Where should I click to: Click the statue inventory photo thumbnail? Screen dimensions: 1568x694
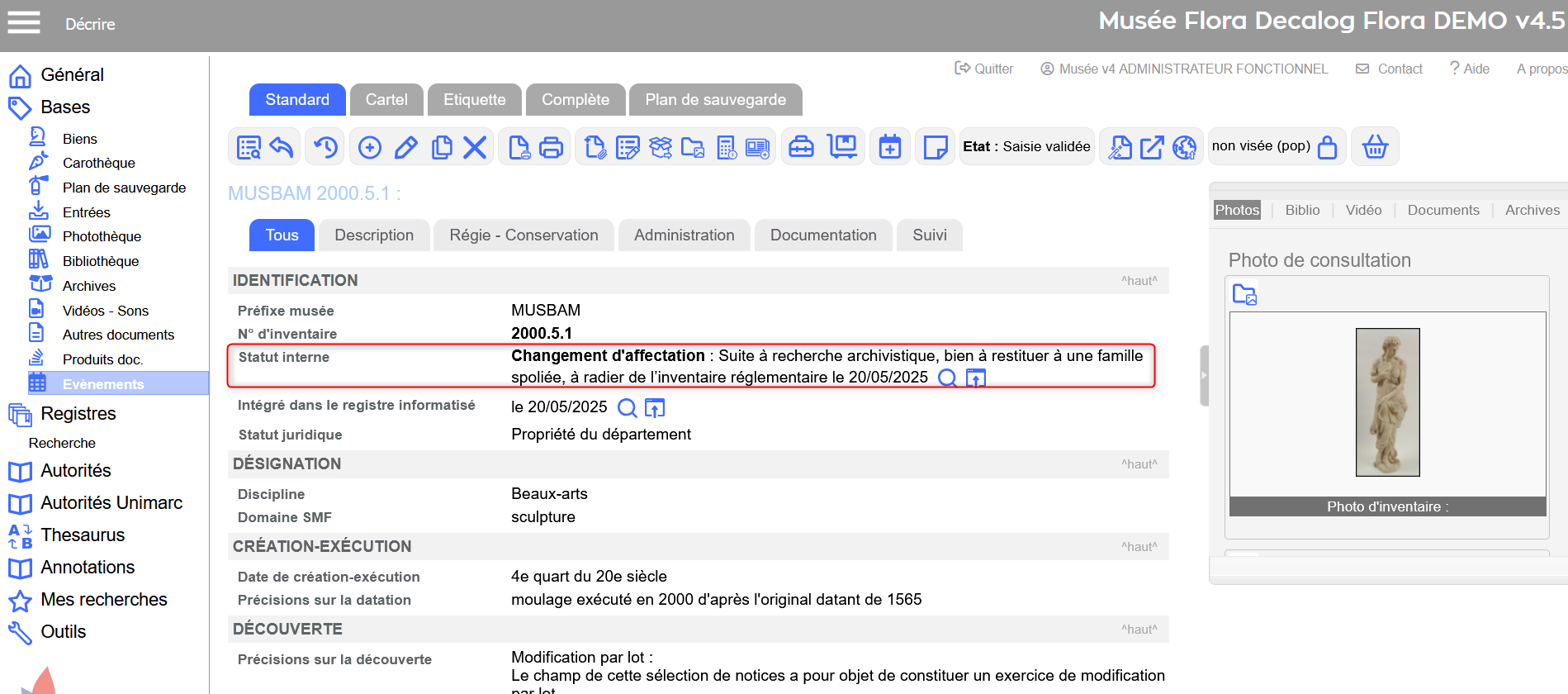1387,402
